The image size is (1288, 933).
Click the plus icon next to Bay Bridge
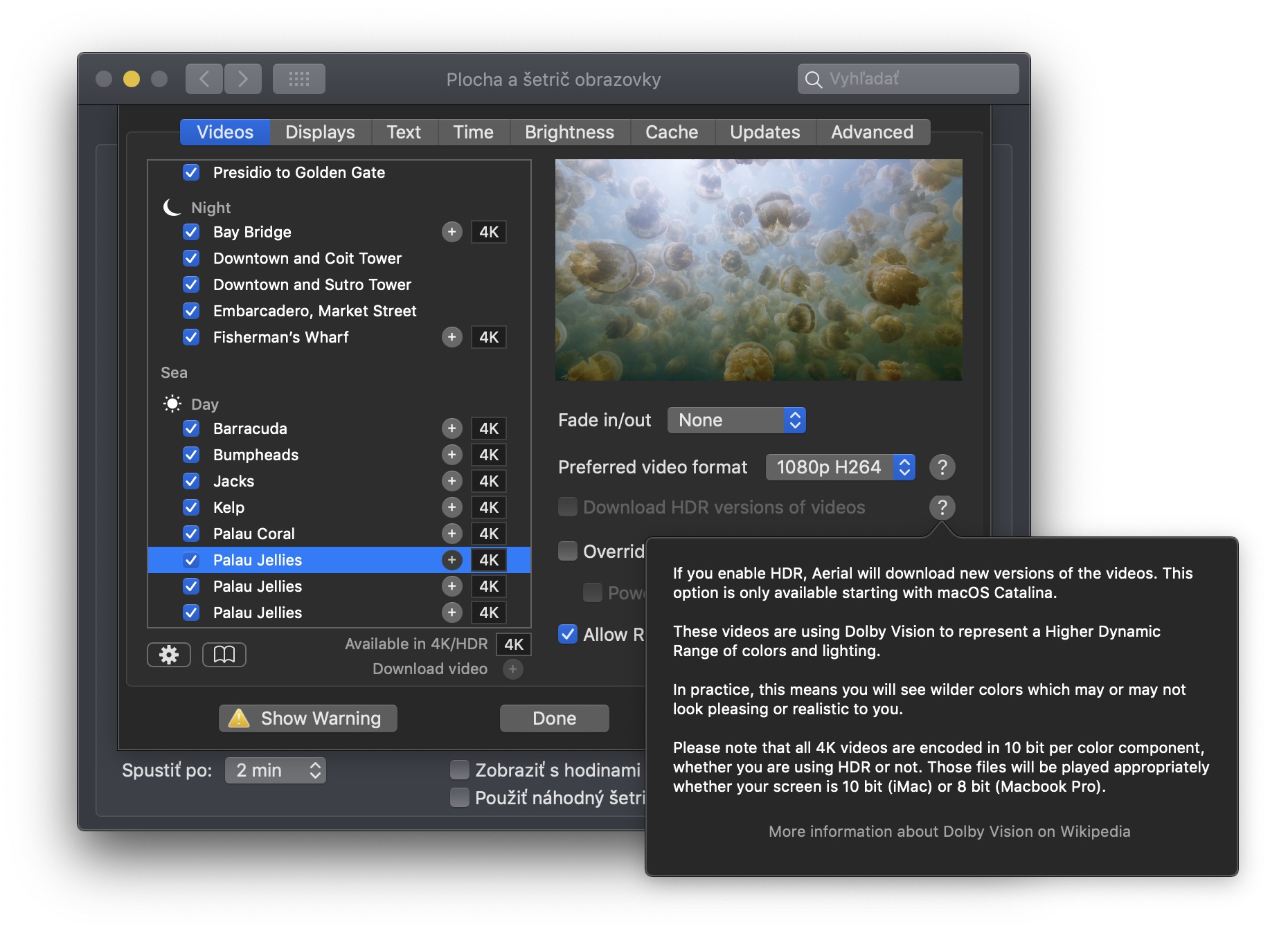click(x=451, y=232)
